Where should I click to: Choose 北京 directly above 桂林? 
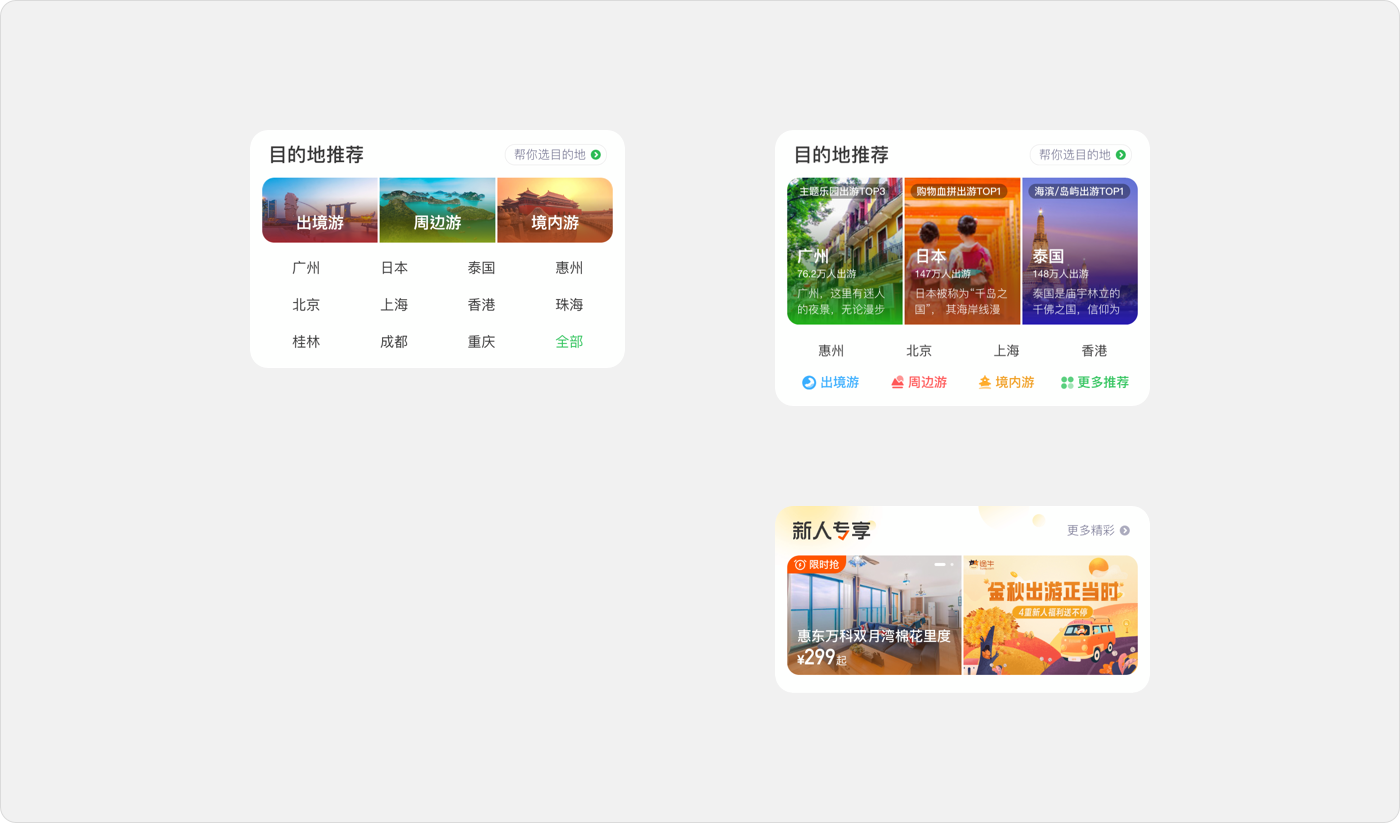(306, 305)
